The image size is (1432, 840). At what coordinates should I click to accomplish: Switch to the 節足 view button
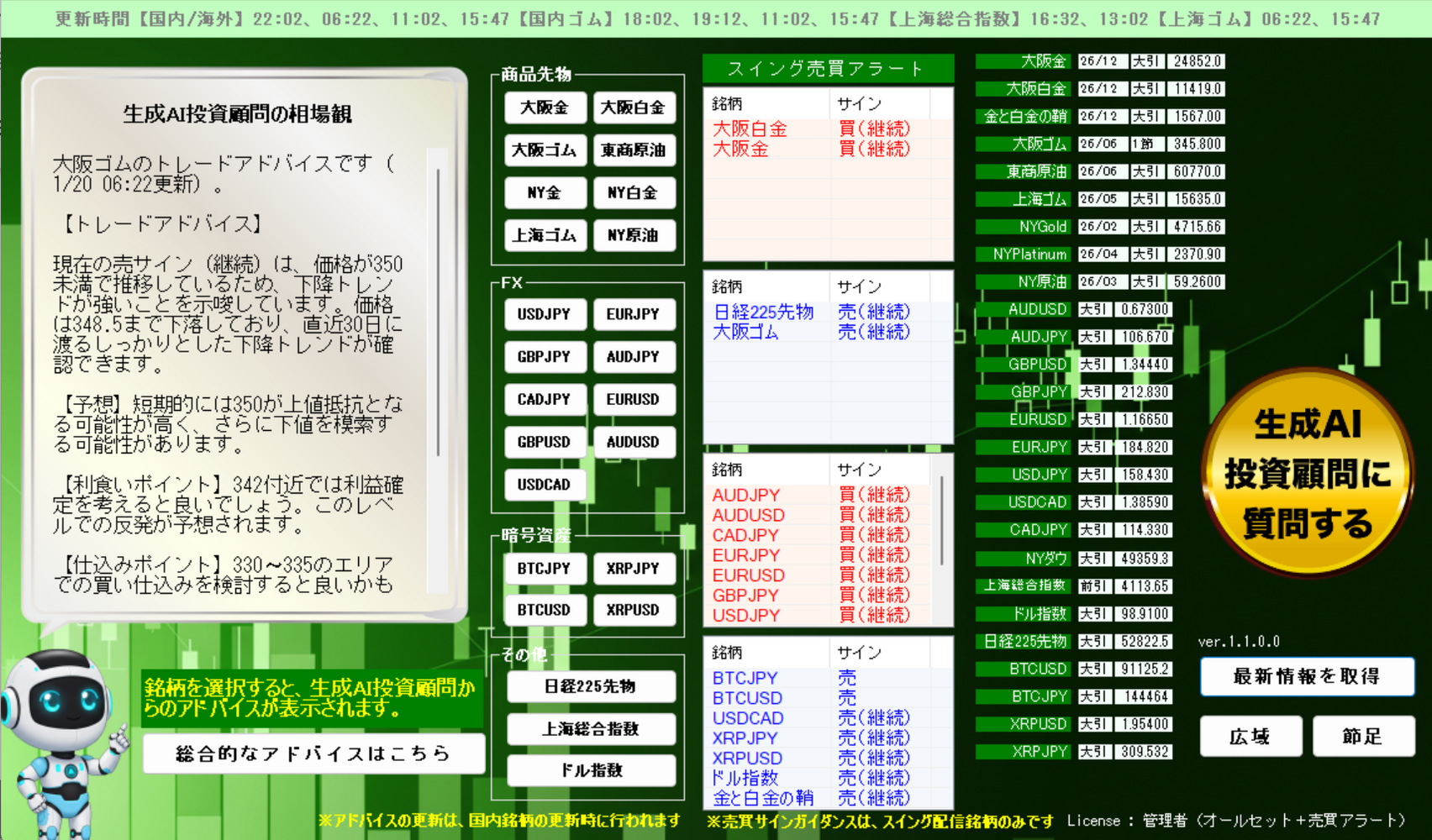coord(1364,737)
